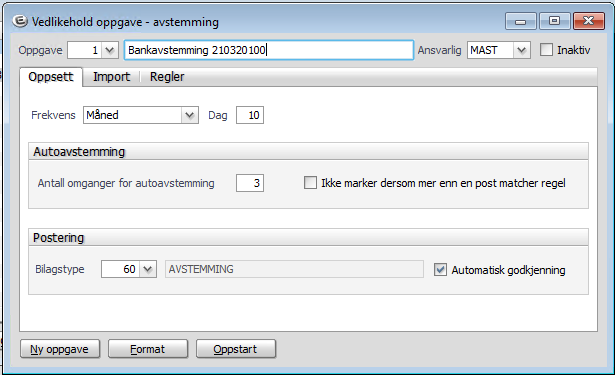Click the Bilagstype label
This screenshot has width=615, height=375.
pyautogui.click(x=60, y=269)
